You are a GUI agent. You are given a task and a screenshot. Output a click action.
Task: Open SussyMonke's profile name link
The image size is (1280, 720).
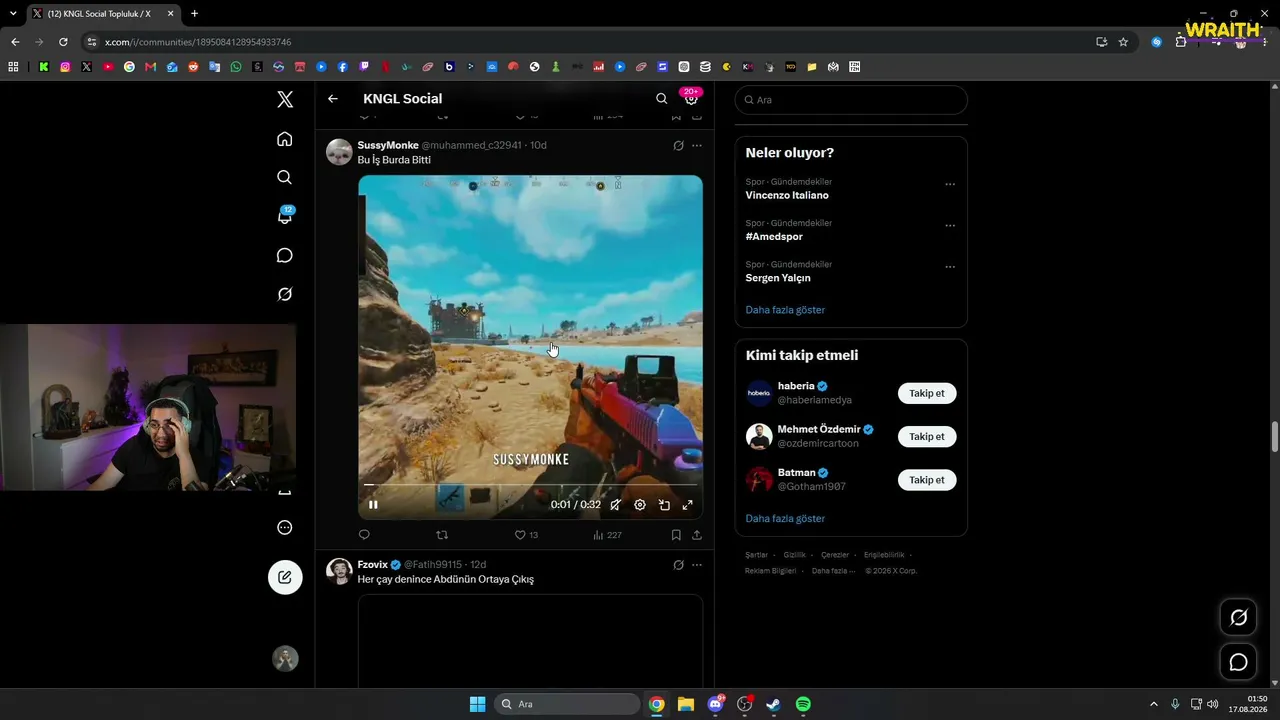[388, 145]
